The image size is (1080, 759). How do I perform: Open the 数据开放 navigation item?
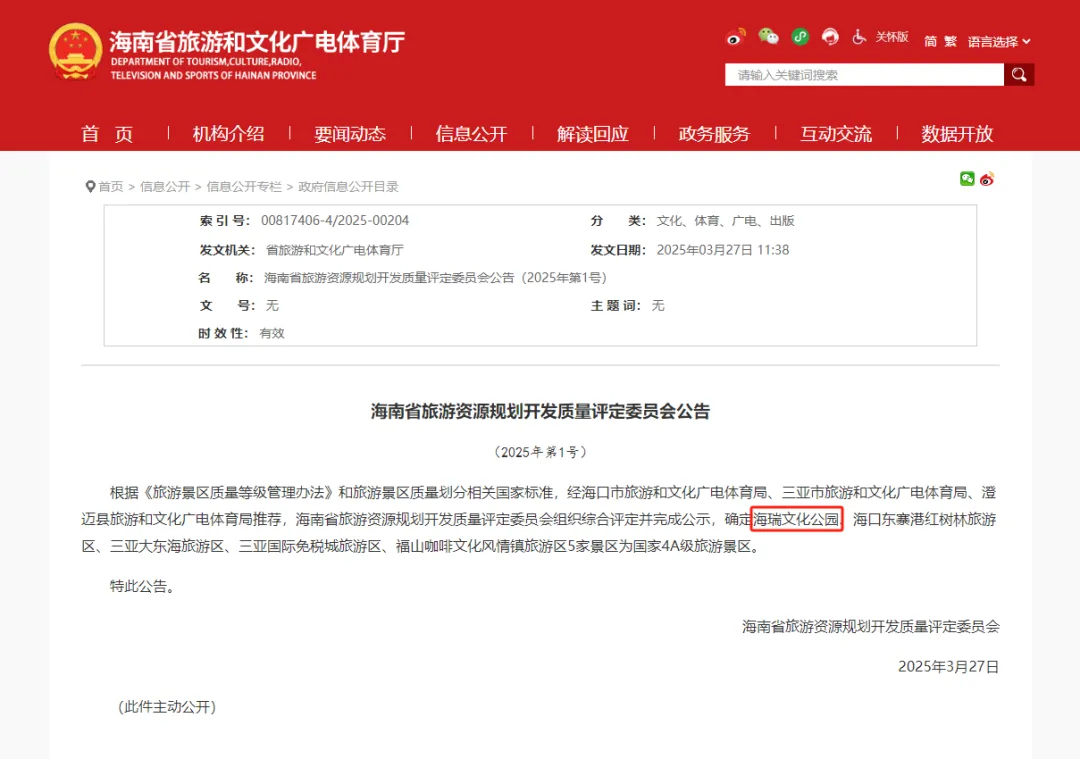(x=957, y=134)
